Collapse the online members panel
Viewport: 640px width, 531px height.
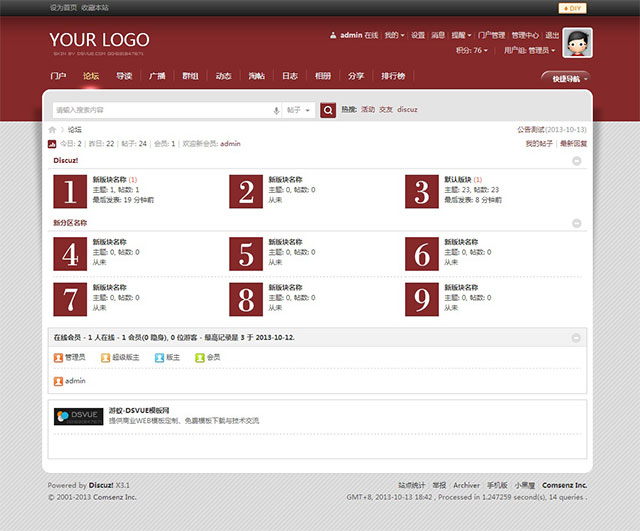[x=576, y=338]
